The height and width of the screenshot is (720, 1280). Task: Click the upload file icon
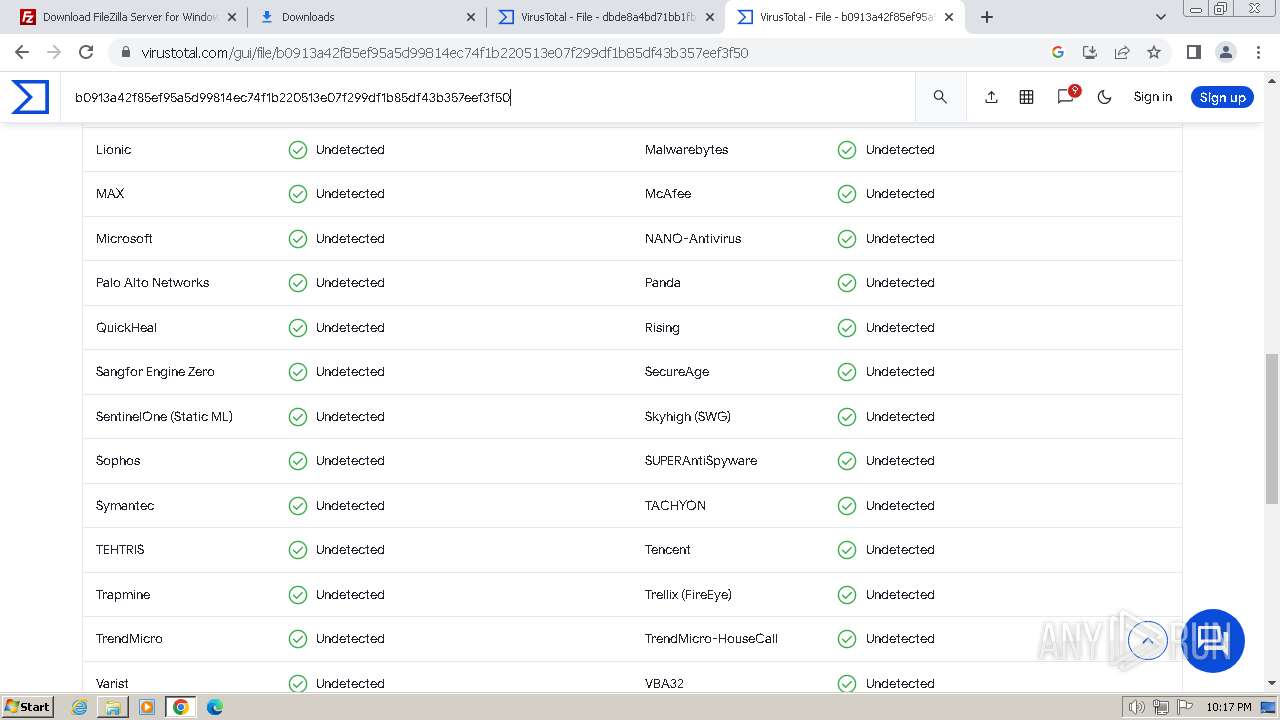click(x=991, y=97)
